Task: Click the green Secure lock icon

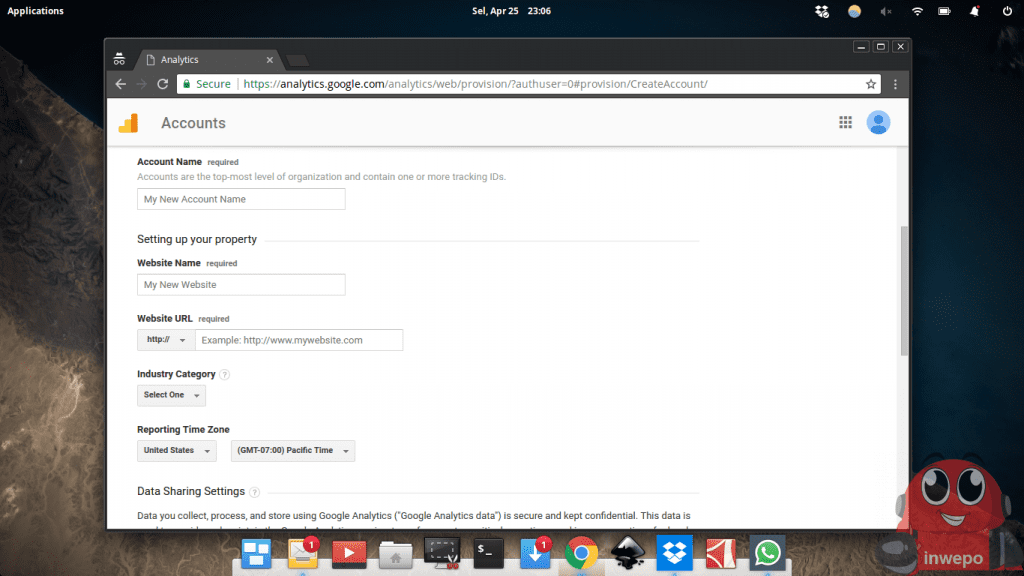Action: pyautogui.click(x=187, y=84)
